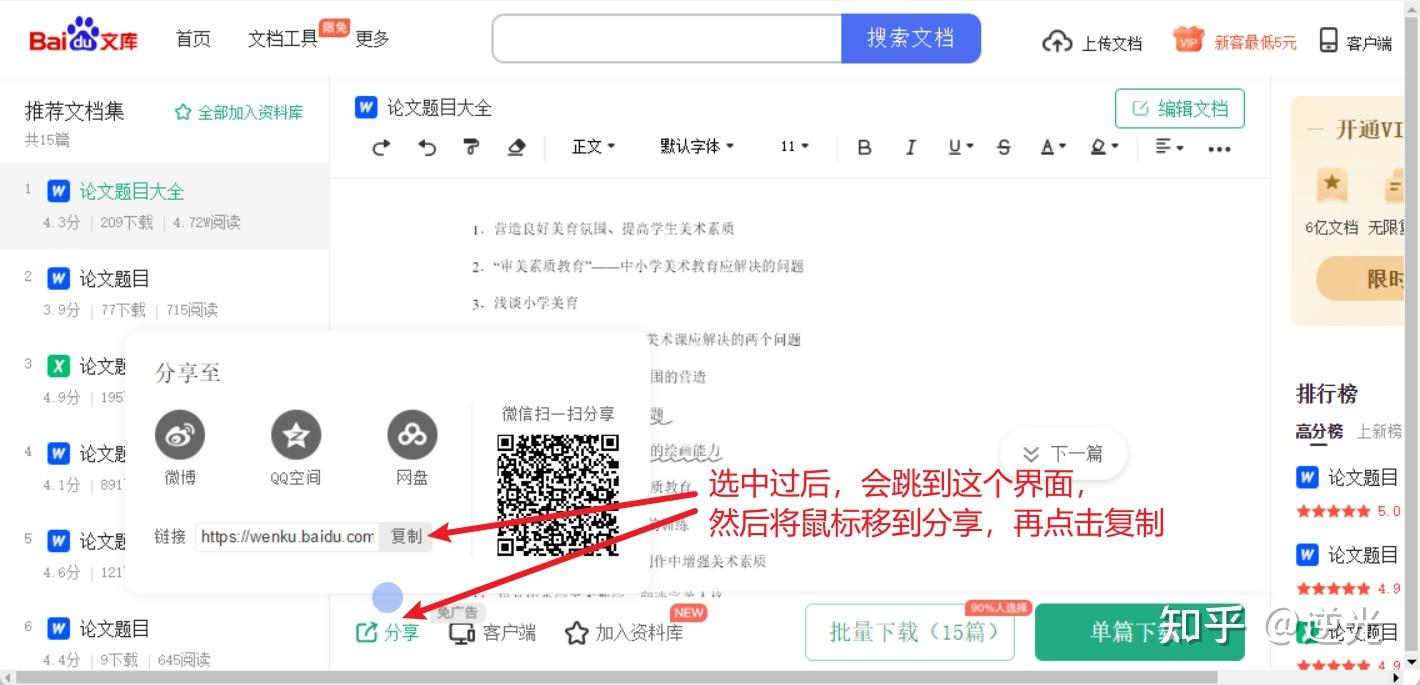Image resolution: width=1420 pixels, height=685 pixels.
Task: Click the undo arrow in editor toolbar
Action: click(427, 147)
